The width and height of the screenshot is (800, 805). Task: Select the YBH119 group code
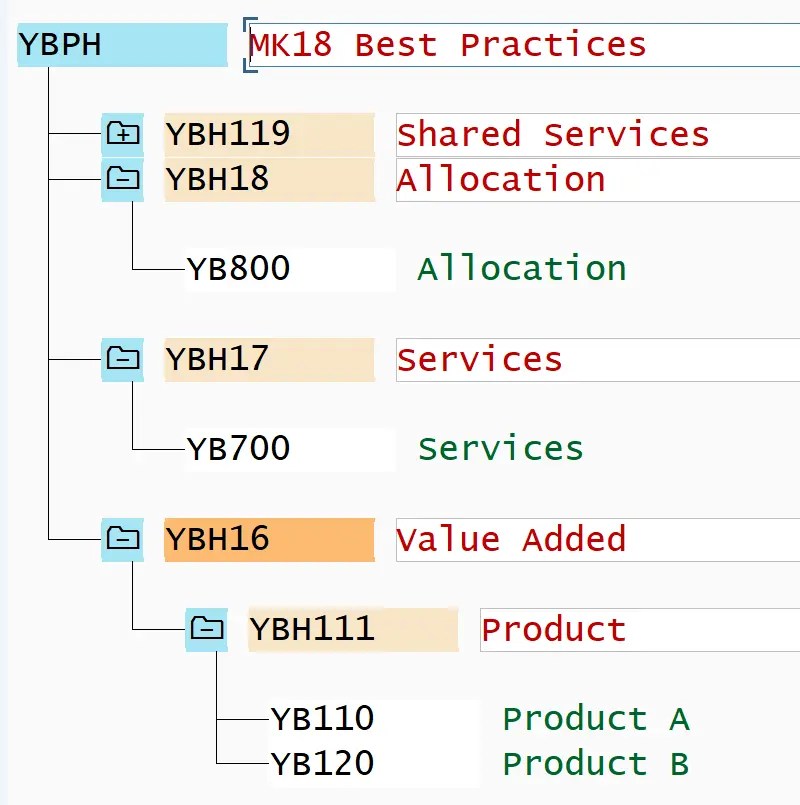(270, 135)
